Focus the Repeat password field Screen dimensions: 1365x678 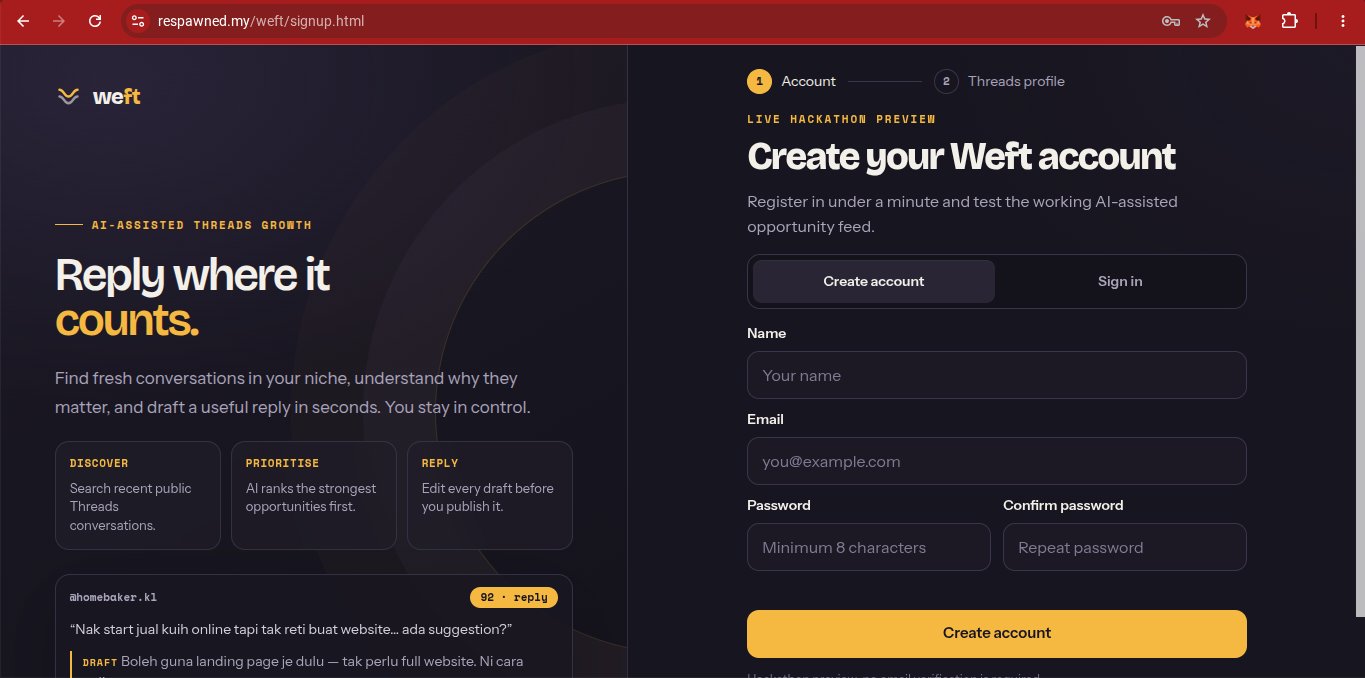[1125, 547]
